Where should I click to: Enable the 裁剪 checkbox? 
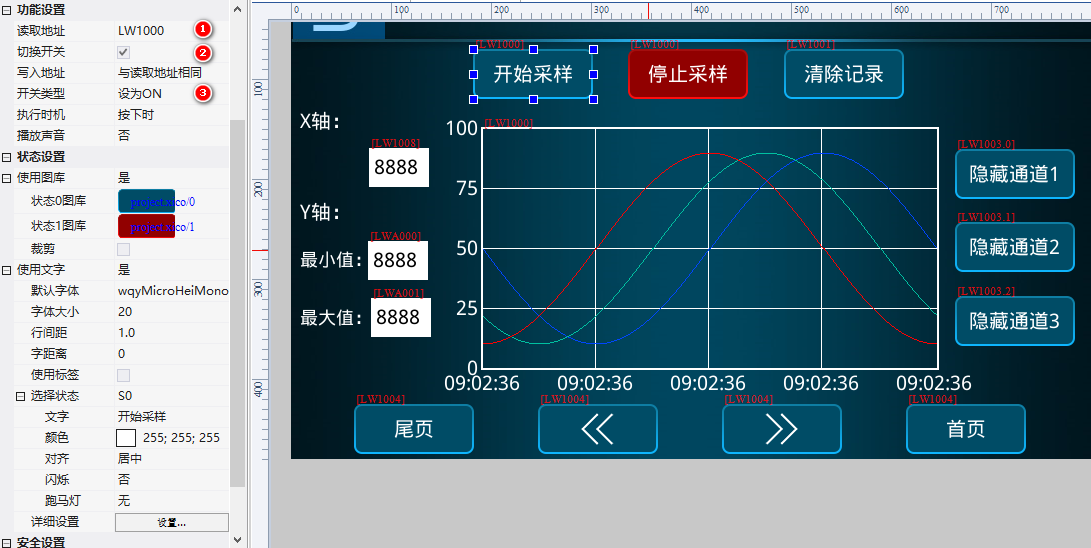124,249
